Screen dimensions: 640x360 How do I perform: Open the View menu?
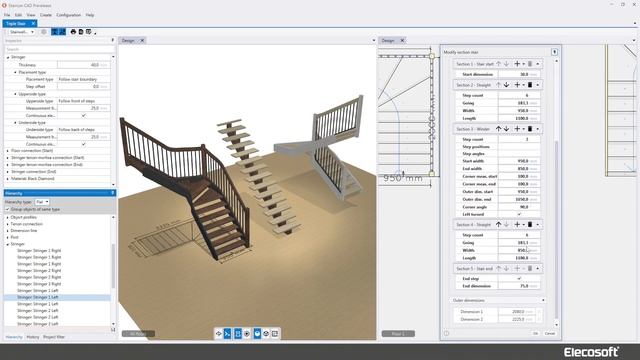pyautogui.click(x=31, y=15)
